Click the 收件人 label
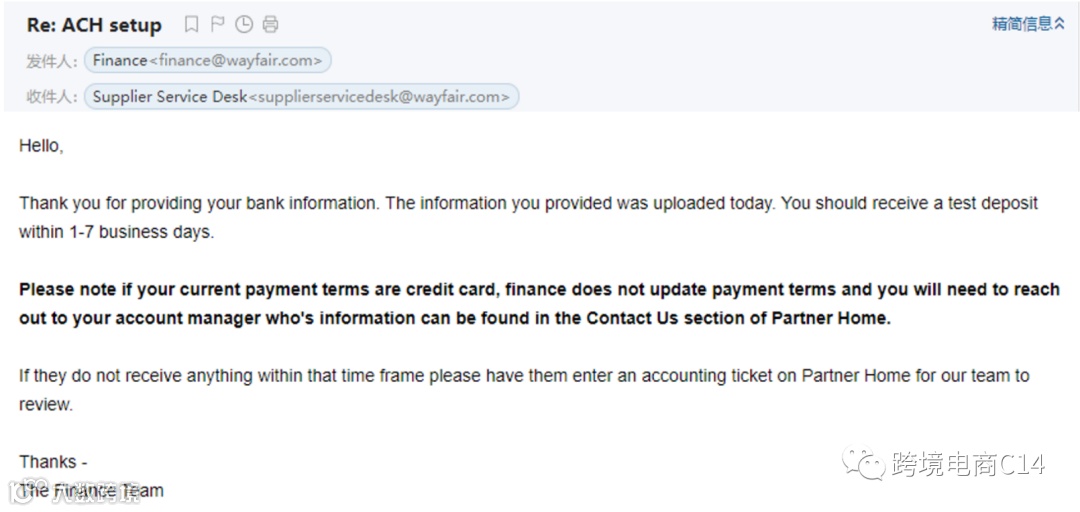 point(51,97)
